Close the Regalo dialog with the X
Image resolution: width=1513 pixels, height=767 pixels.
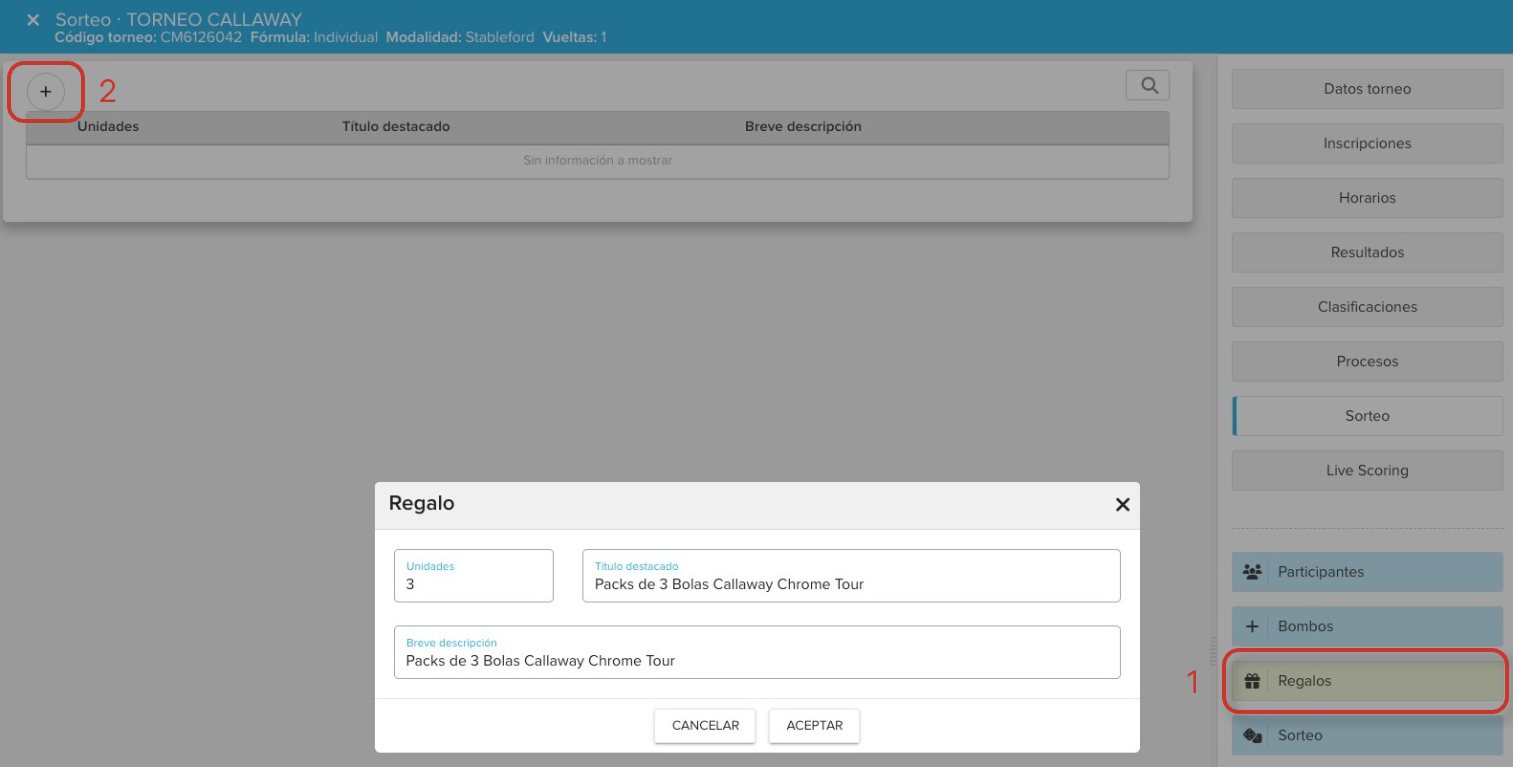point(1122,505)
